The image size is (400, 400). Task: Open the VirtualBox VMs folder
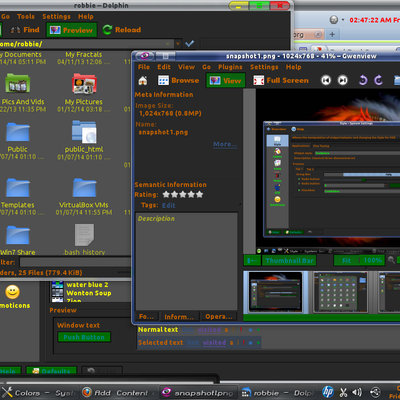click(84, 188)
